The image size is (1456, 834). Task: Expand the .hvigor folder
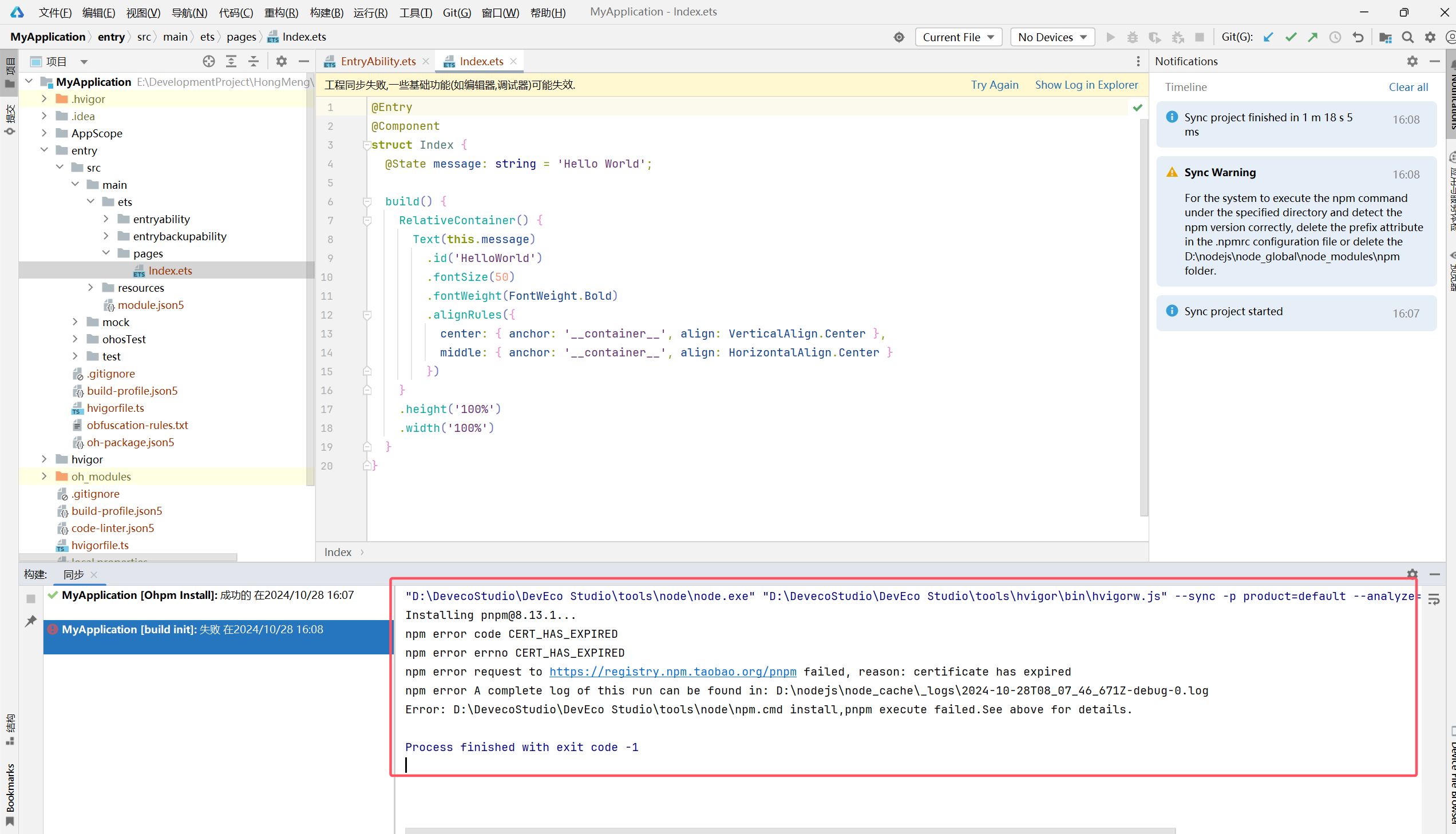pyautogui.click(x=44, y=98)
